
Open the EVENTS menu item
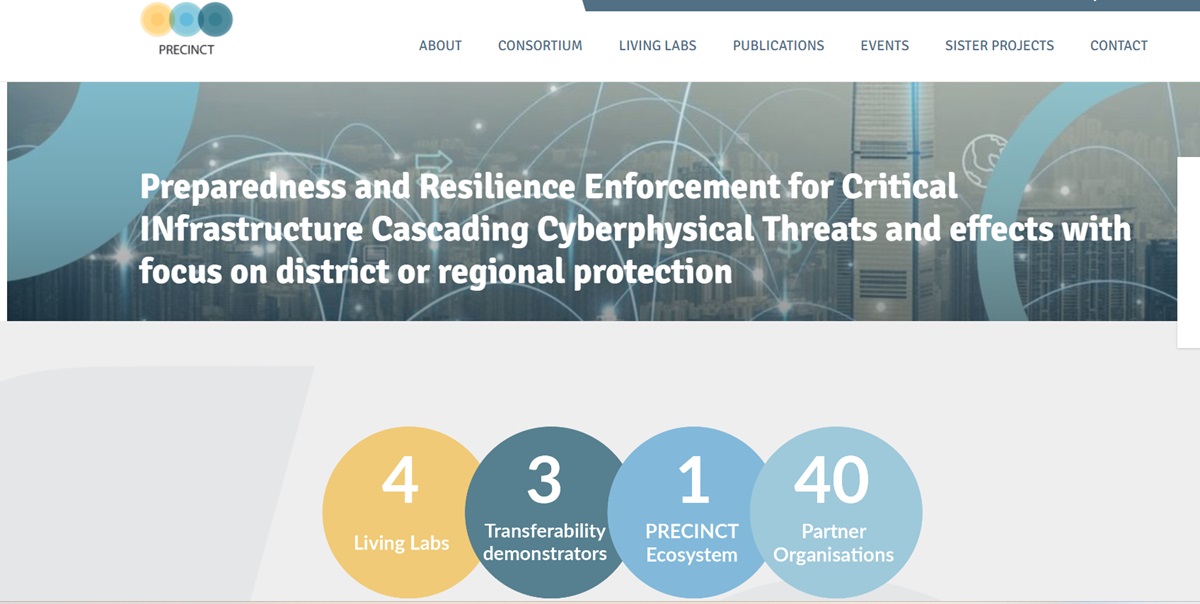(885, 45)
